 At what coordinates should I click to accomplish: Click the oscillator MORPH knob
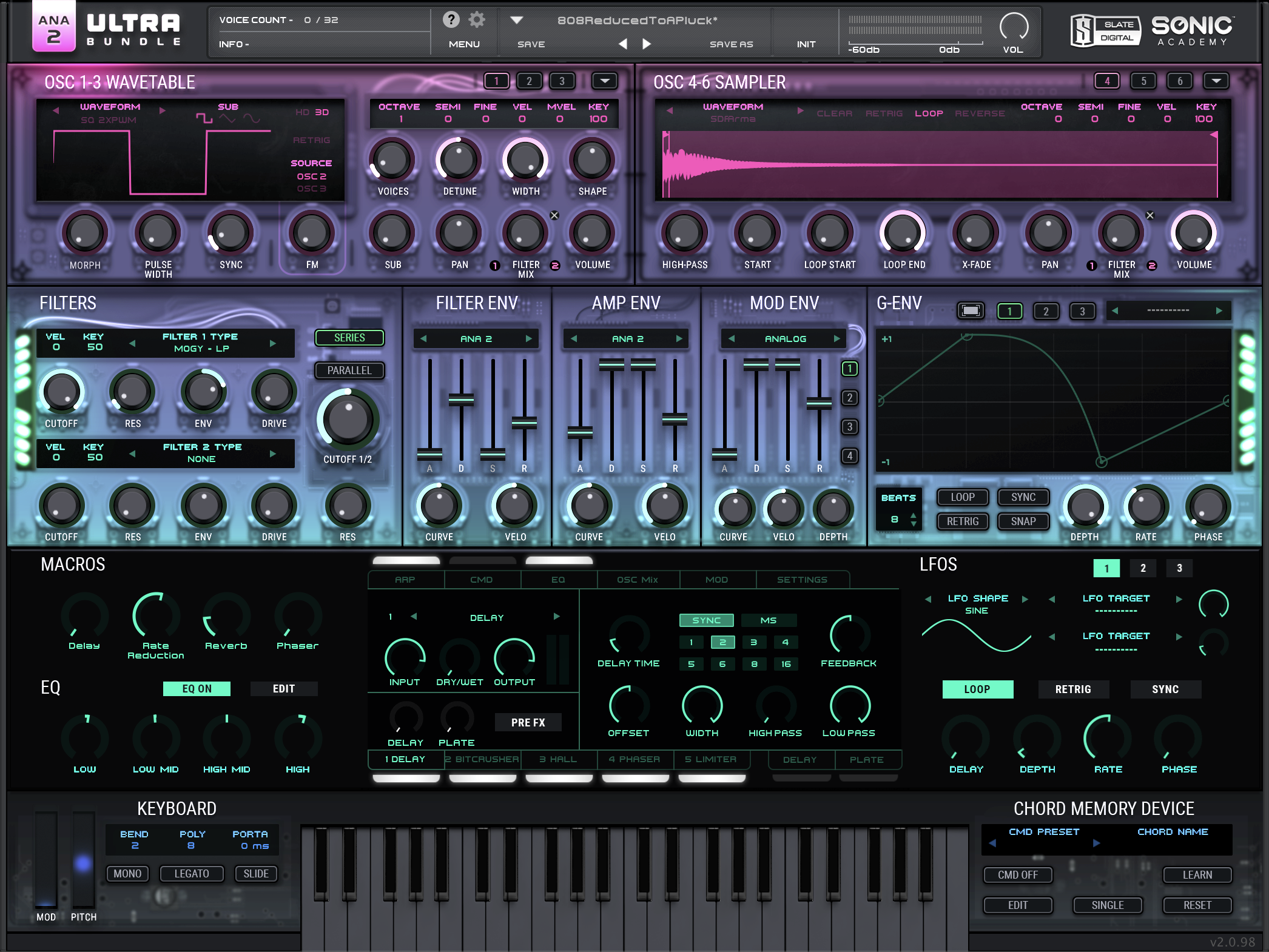(x=84, y=233)
